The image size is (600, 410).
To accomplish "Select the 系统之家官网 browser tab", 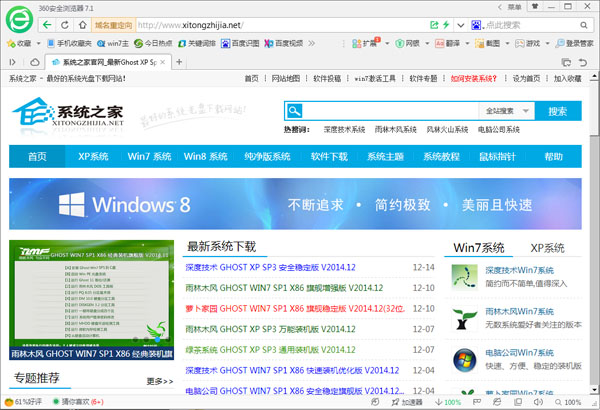I will coord(108,62).
